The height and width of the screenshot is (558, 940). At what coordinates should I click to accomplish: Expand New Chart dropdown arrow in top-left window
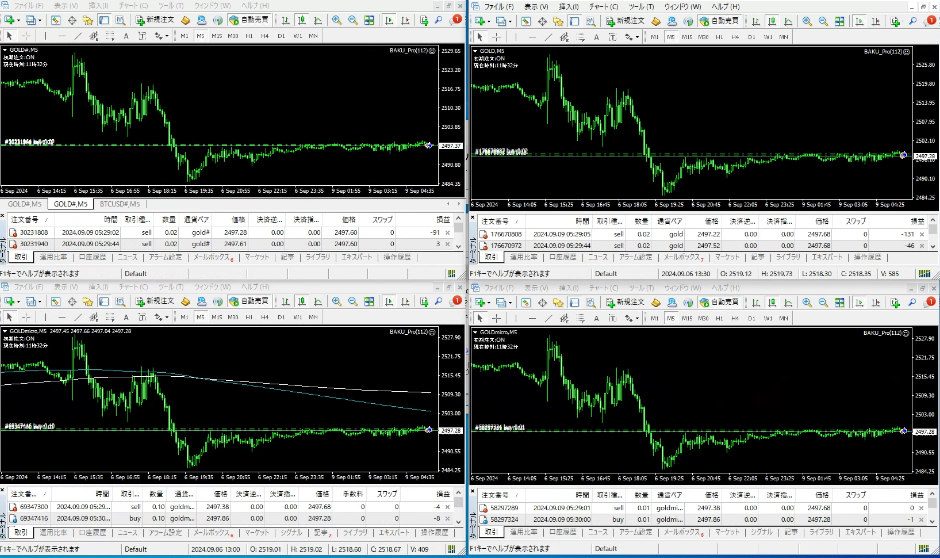point(19,20)
